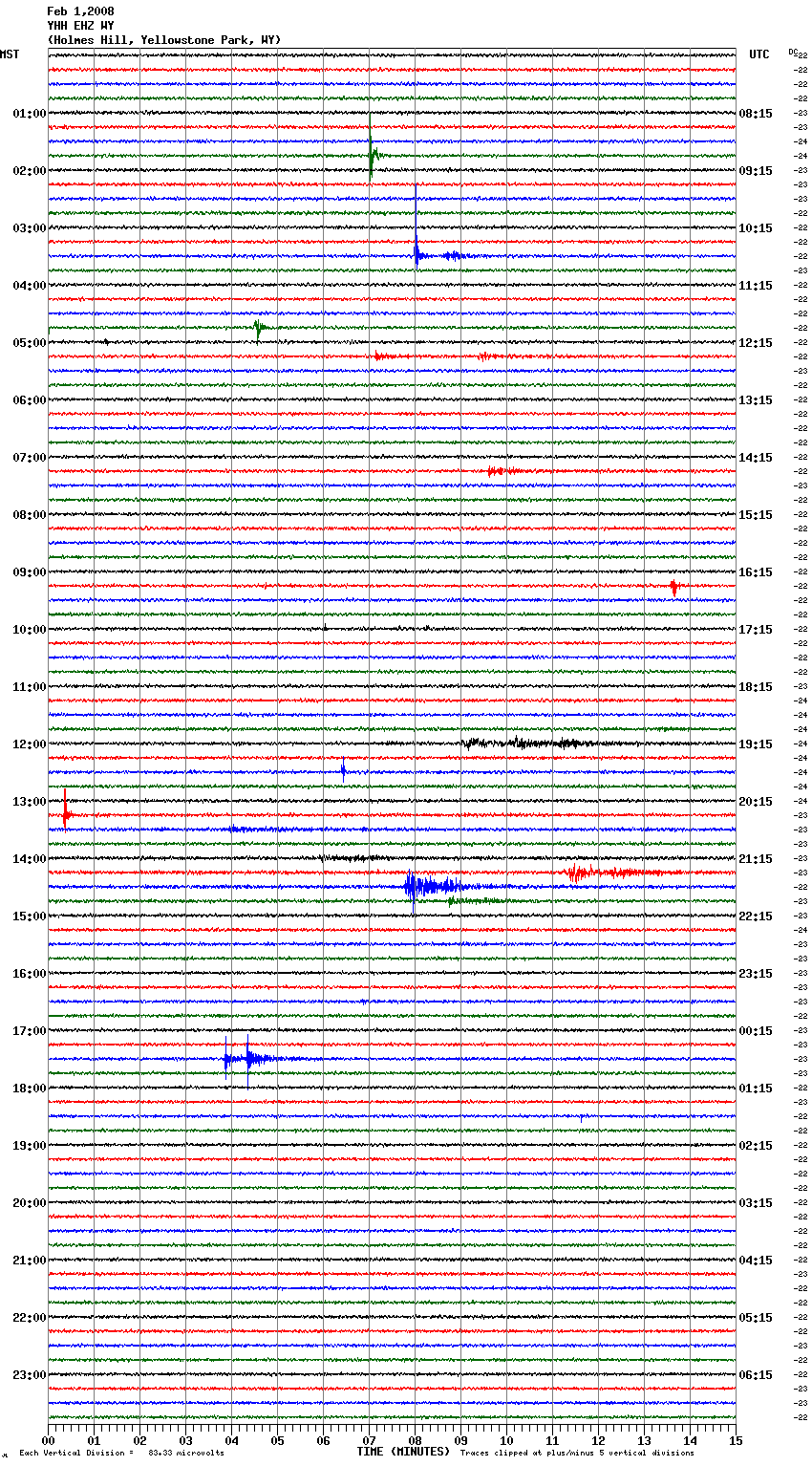Click the 15:00 MST hour label

tap(30, 916)
